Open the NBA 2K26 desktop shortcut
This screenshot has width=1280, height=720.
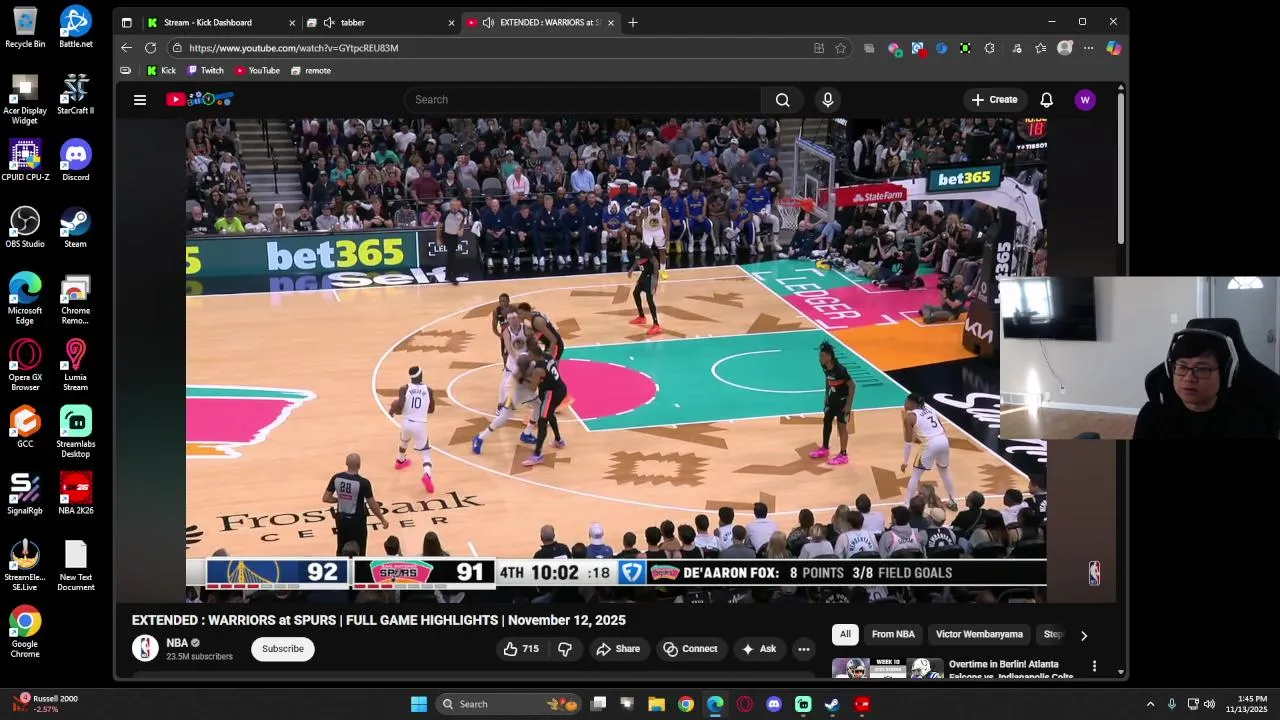coord(75,494)
